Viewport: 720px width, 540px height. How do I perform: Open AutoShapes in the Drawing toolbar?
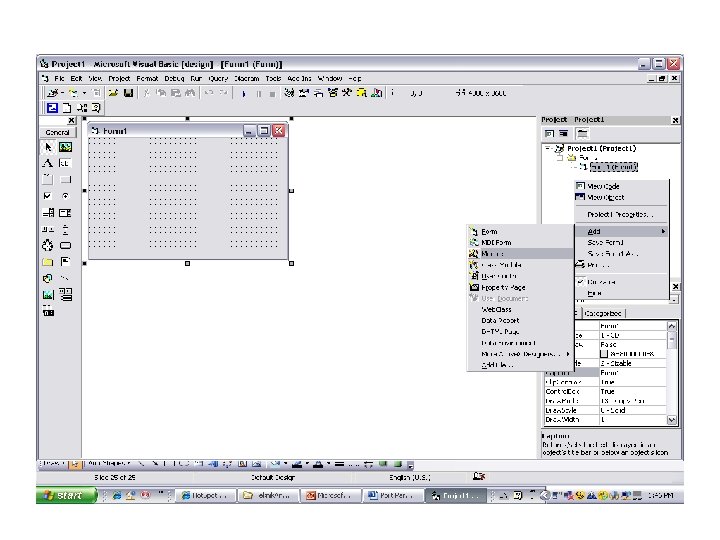109,464
